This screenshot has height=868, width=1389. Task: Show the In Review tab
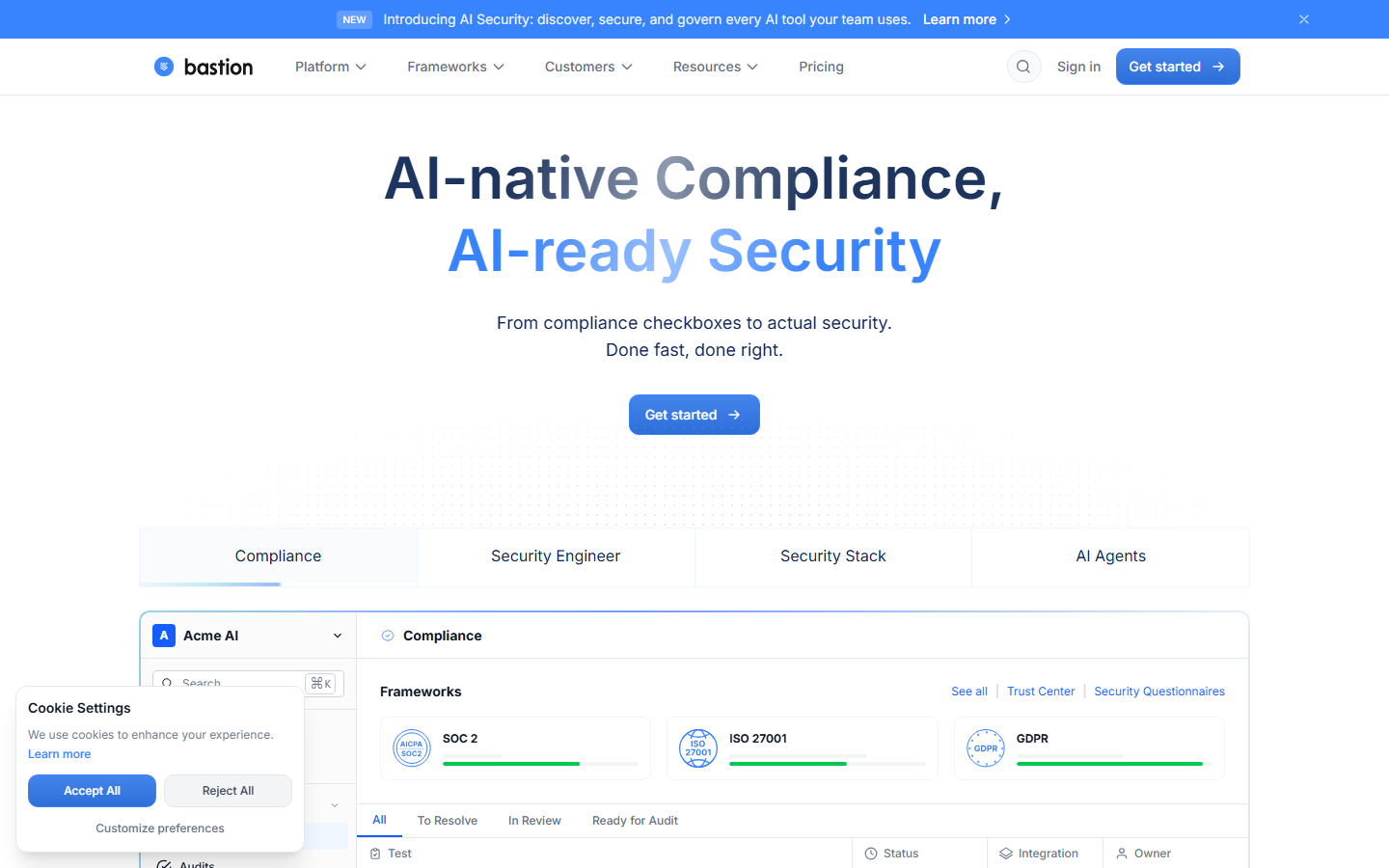534,821
